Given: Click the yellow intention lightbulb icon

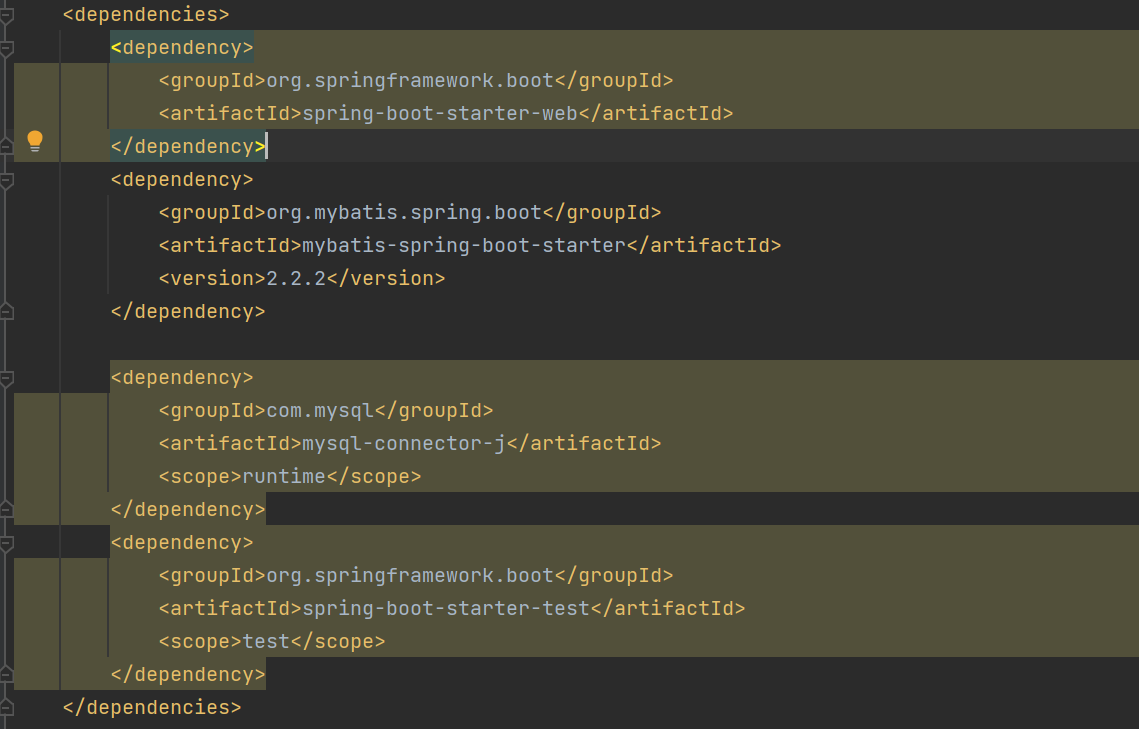Looking at the screenshot, I should point(35,141).
